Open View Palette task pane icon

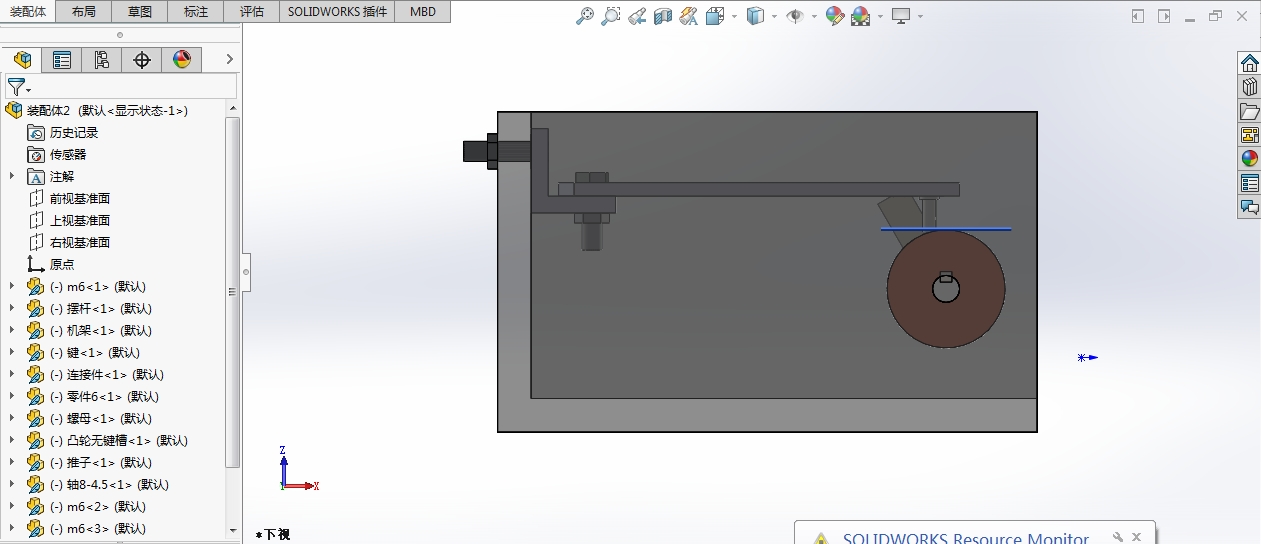pos(1249,135)
